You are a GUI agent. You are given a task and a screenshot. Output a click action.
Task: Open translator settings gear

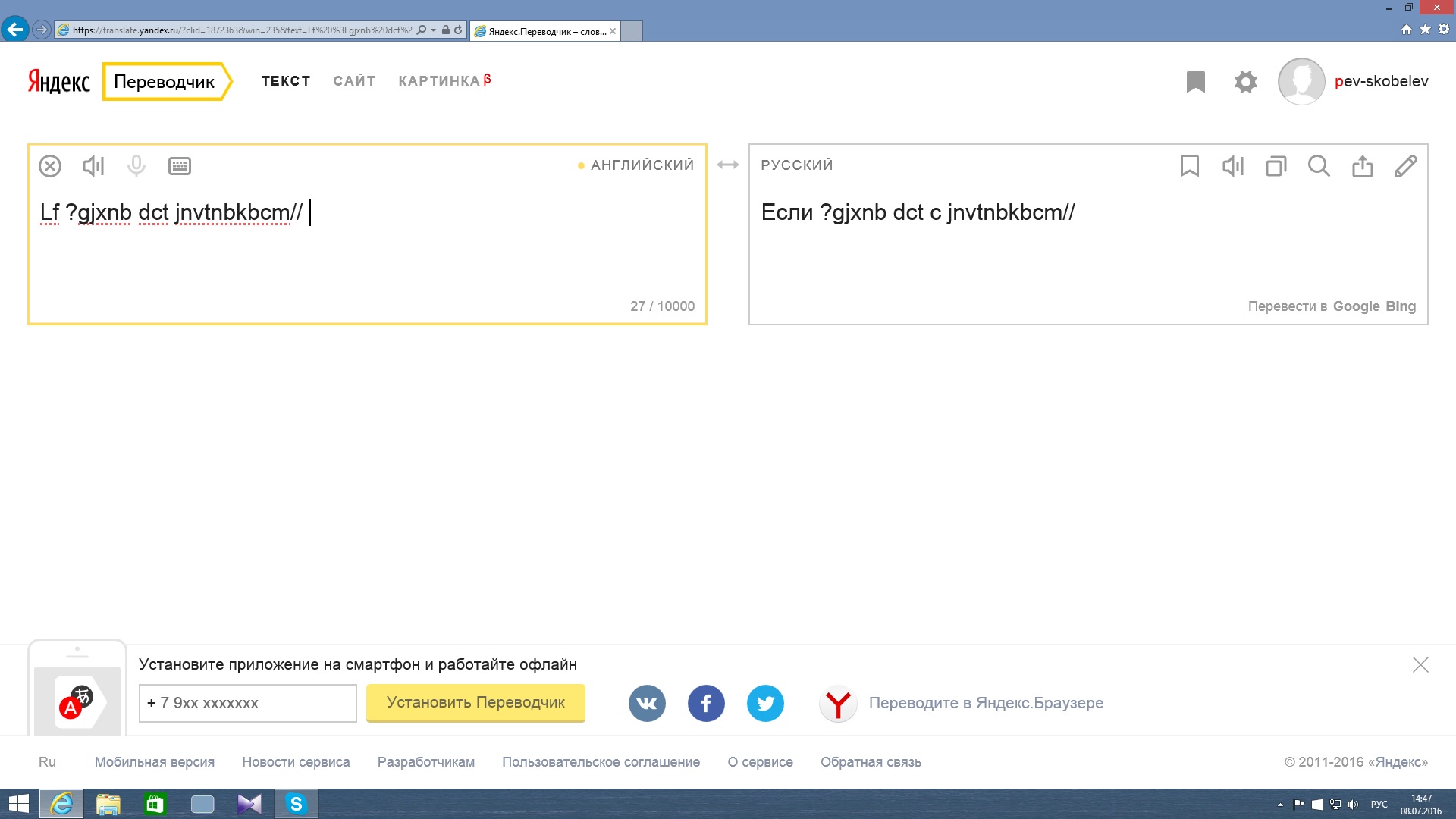point(1246,81)
